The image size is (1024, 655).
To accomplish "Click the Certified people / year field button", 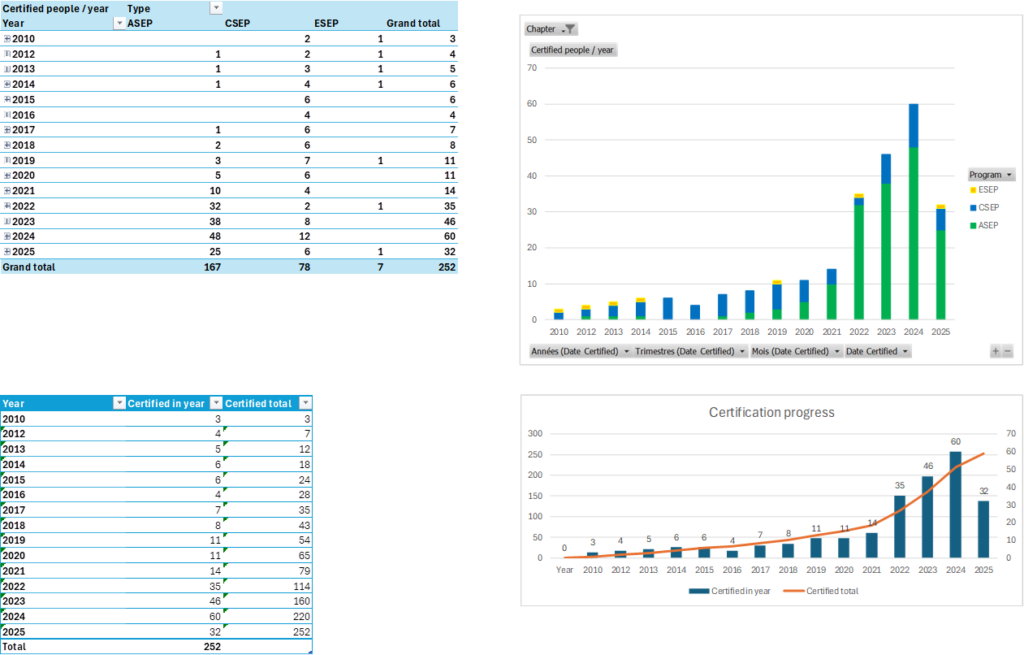I will pos(571,50).
